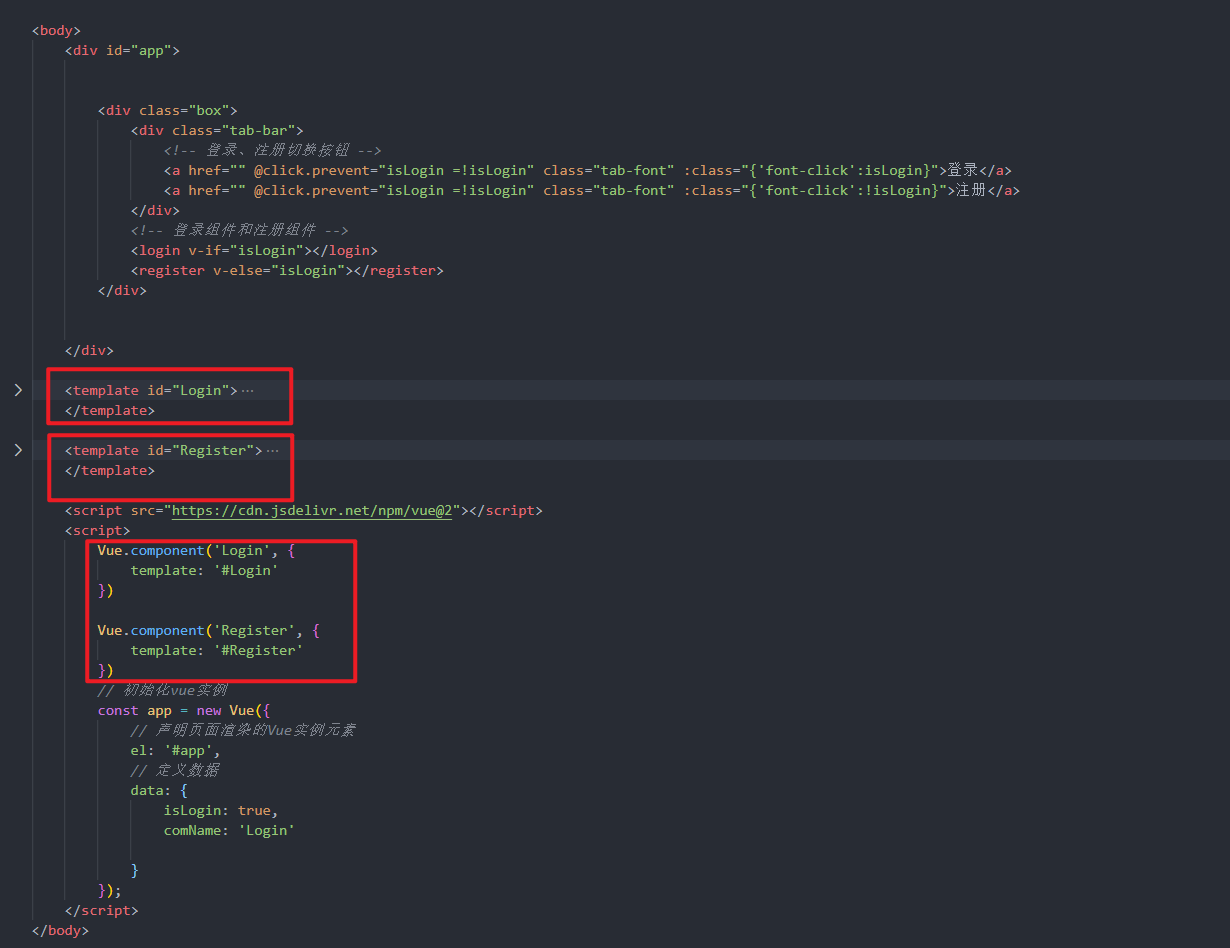The image size is (1230, 948).
Task: Click const app = new Vue({ line
Action: [x=184, y=710]
